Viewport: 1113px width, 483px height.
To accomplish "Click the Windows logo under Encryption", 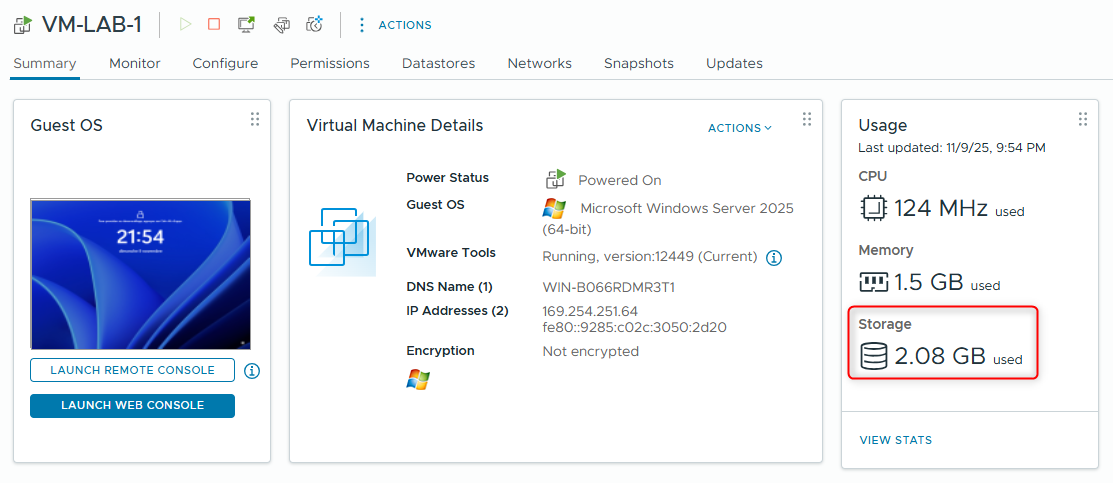I will click(x=418, y=379).
